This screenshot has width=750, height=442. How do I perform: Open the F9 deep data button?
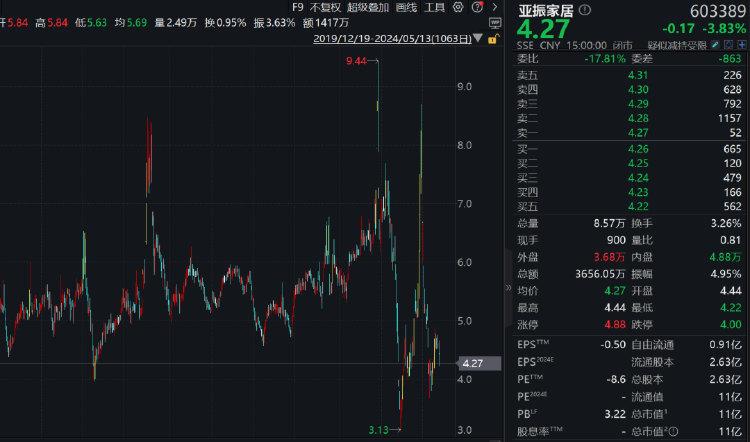point(298,7)
